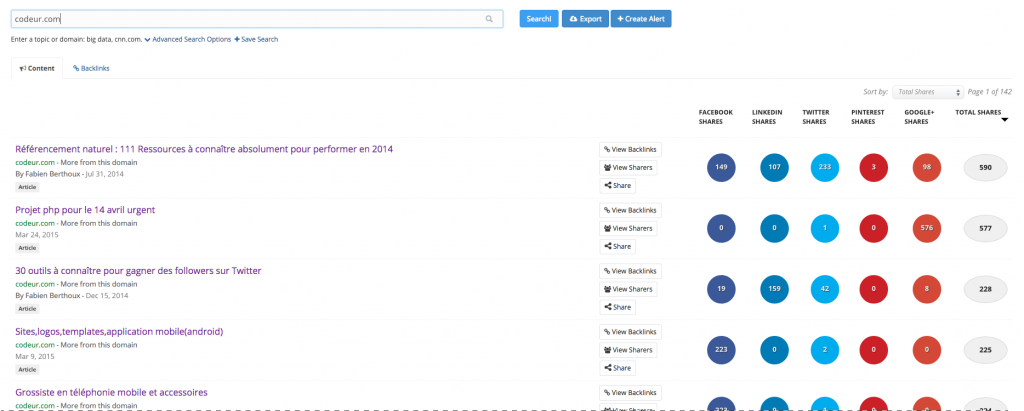Screen dimensions: 1024x411
Task: Switch to the Backlinks tab
Action: 91,68
